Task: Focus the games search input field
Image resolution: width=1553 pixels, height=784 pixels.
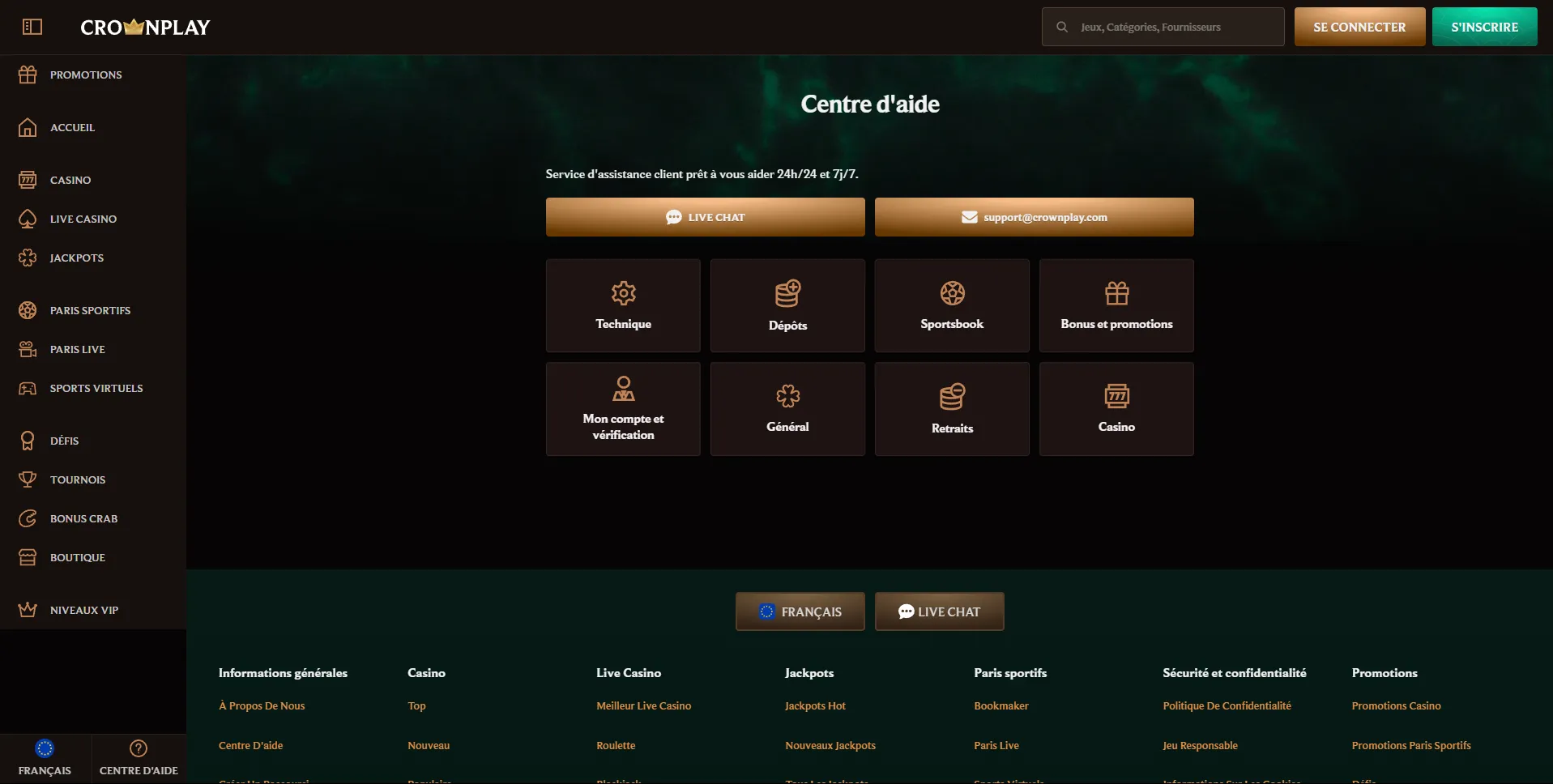Action: tap(1163, 27)
